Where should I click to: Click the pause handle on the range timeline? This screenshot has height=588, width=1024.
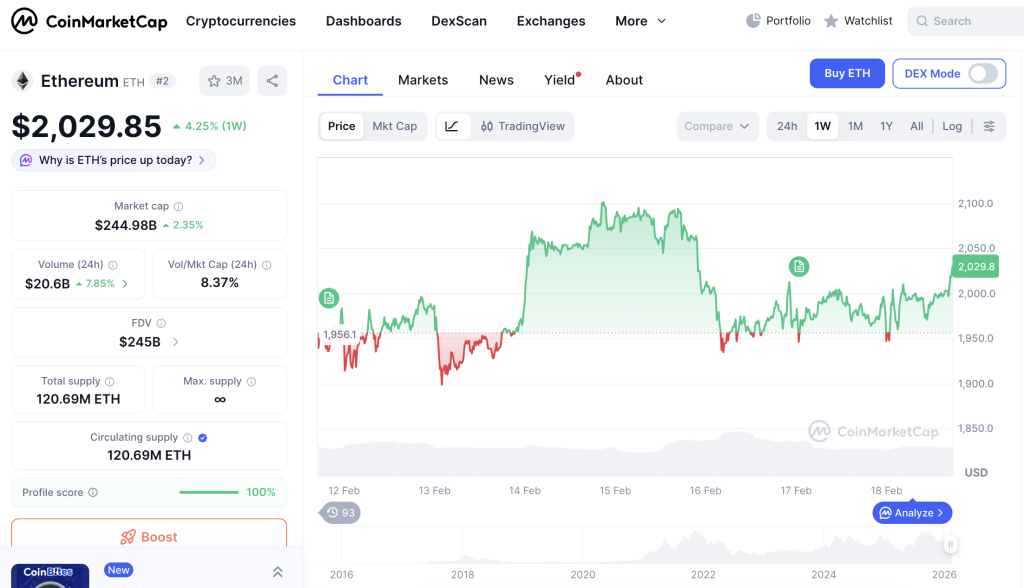(950, 544)
